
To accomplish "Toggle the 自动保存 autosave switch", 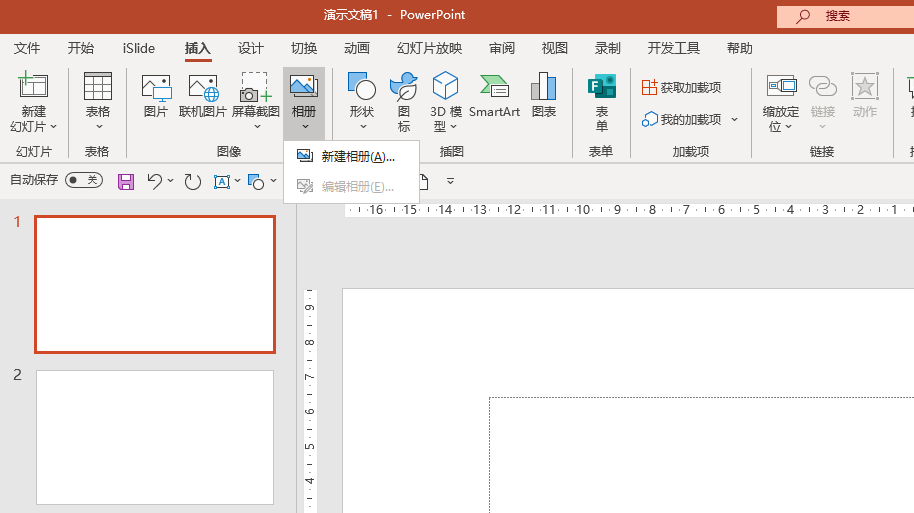I will 84,180.
